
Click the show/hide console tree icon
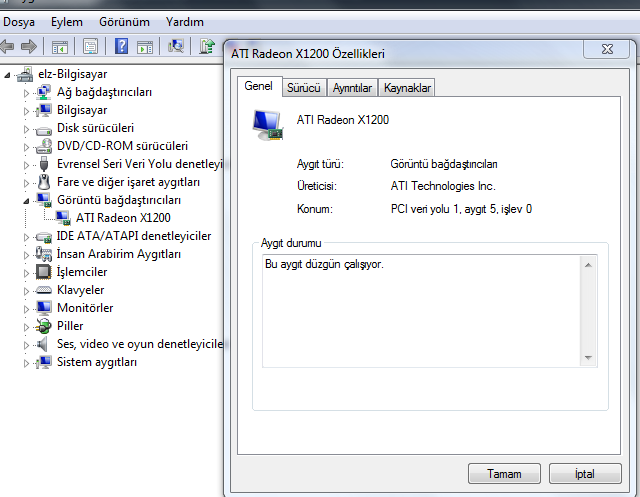coord(60,47)
